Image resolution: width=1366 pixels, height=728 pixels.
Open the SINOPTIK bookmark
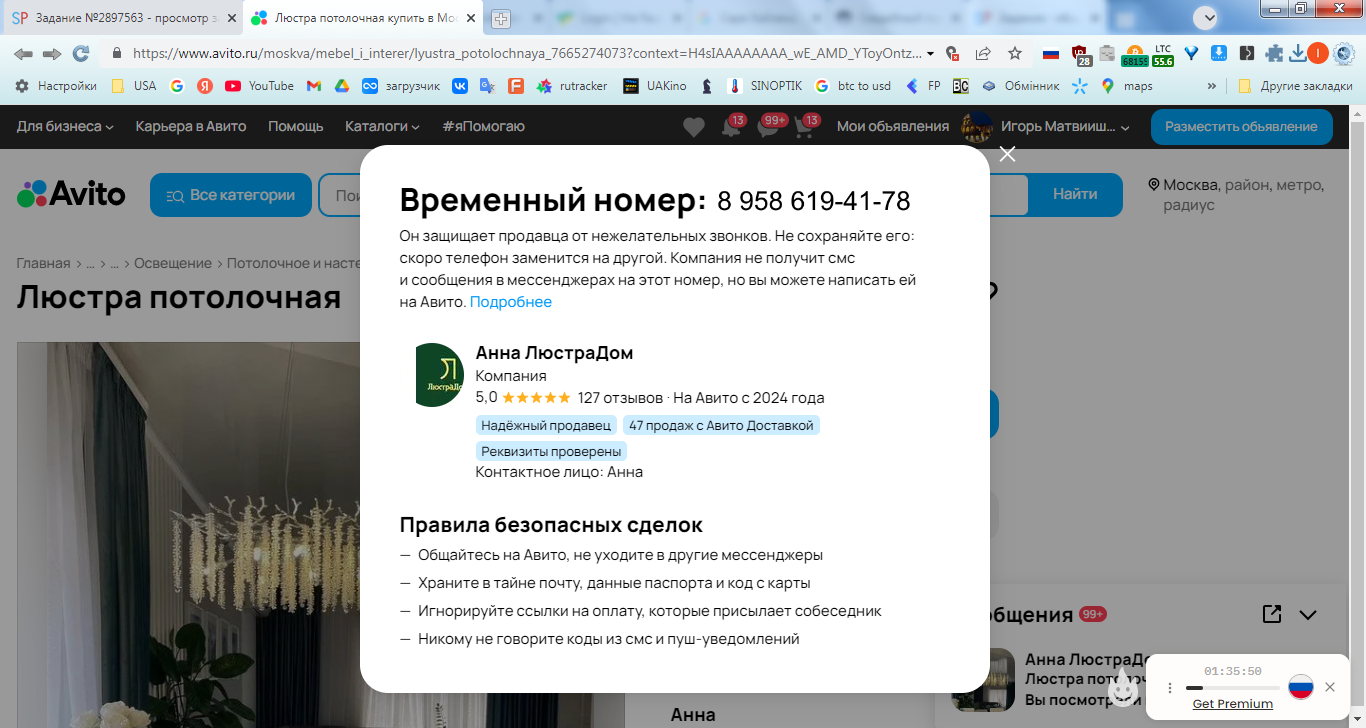point(764,86)
